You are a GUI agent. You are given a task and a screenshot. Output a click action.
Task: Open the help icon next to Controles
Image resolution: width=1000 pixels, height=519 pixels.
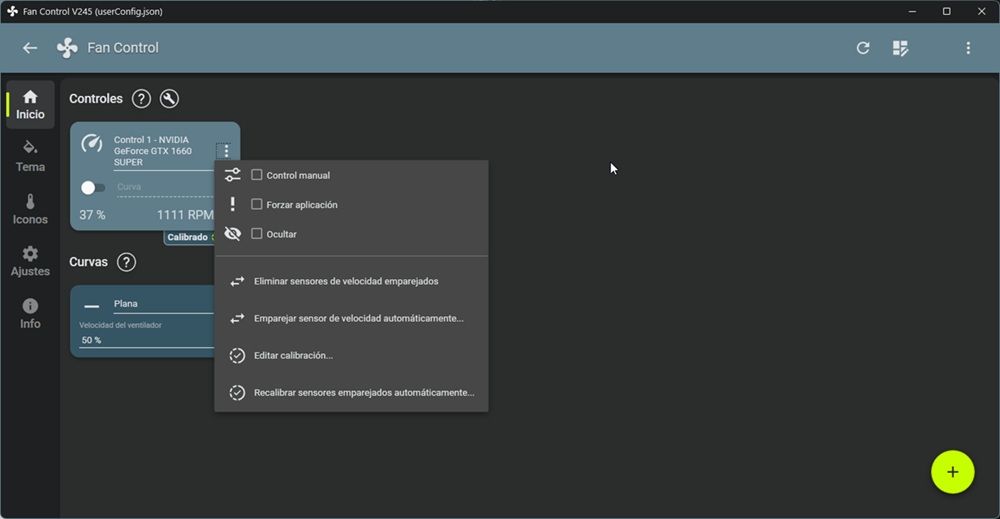[x=142, y=99]
